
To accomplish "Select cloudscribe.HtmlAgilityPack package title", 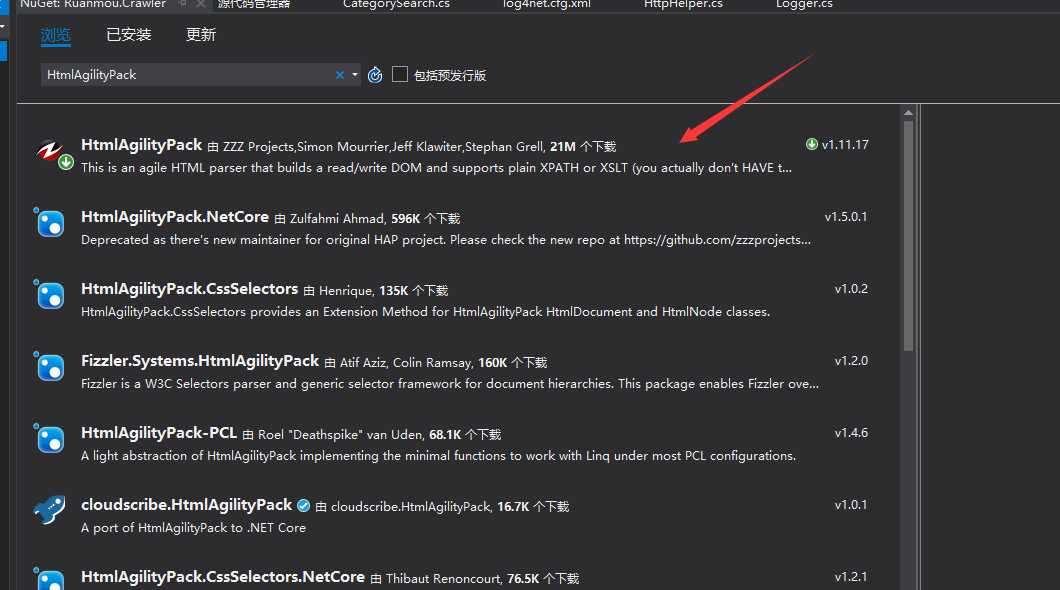I will (x=187, y=505).
